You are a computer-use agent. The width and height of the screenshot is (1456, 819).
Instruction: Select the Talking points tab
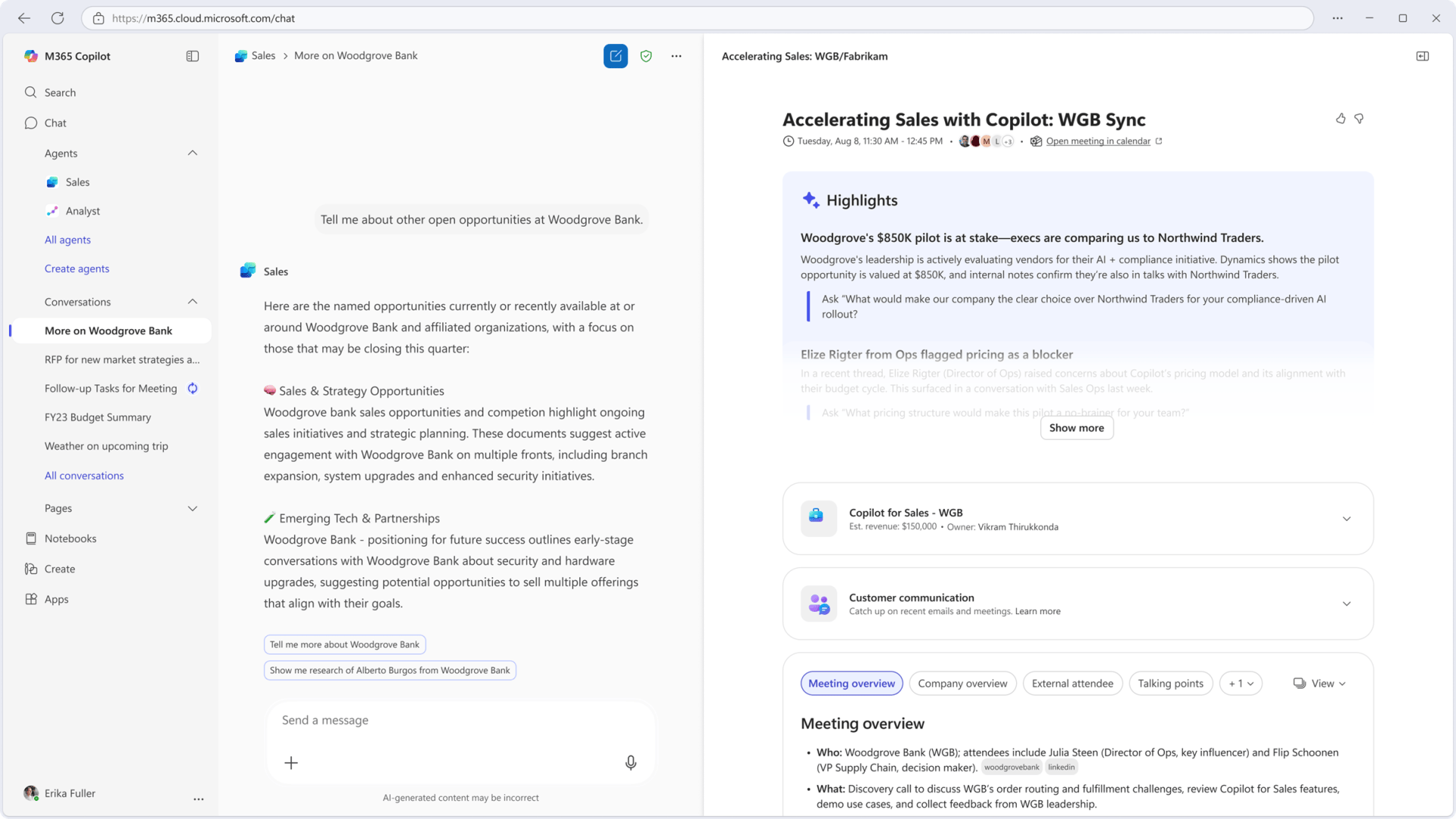coord(1170,683)
